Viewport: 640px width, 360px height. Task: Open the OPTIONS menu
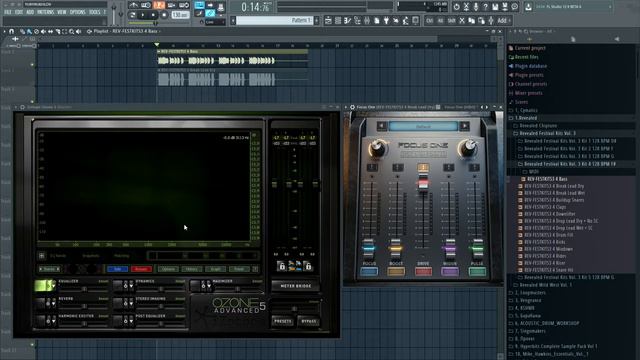coord(78,12)
